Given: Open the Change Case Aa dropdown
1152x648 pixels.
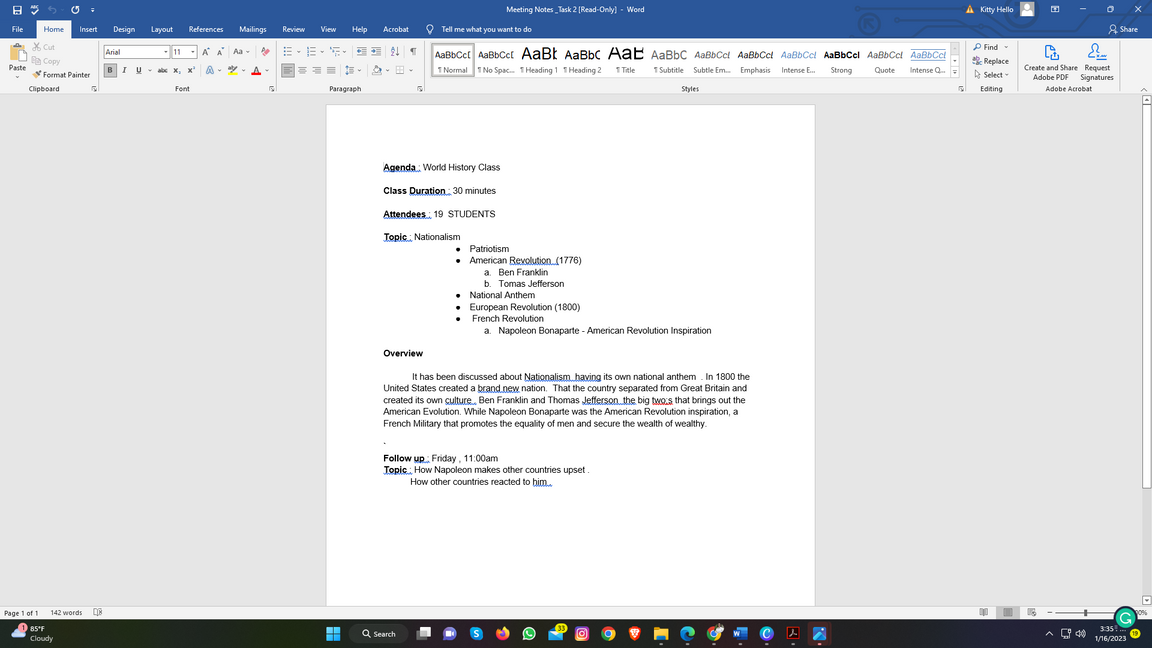Looking at the screenshot, I should pyautogui.click(x=241, y=51).
